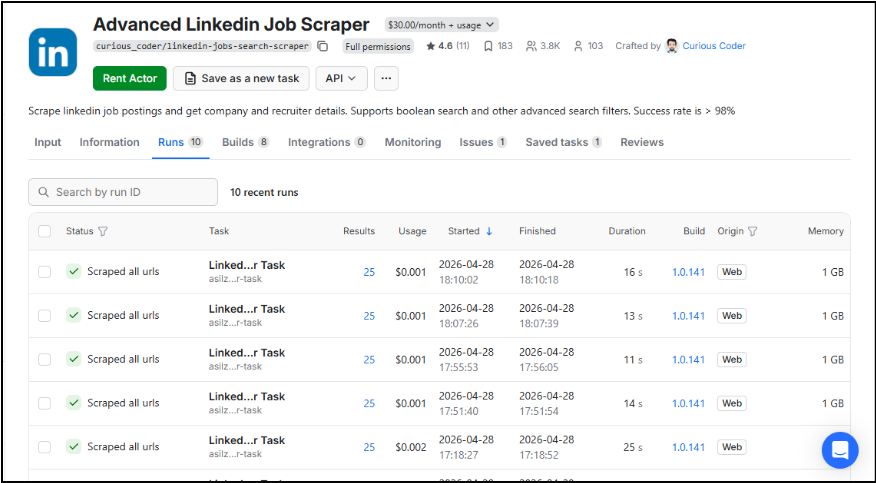The width and height of the screenshot is (876, 483).
Task: Click Save as a new task
Action: (x=241, y=78)
